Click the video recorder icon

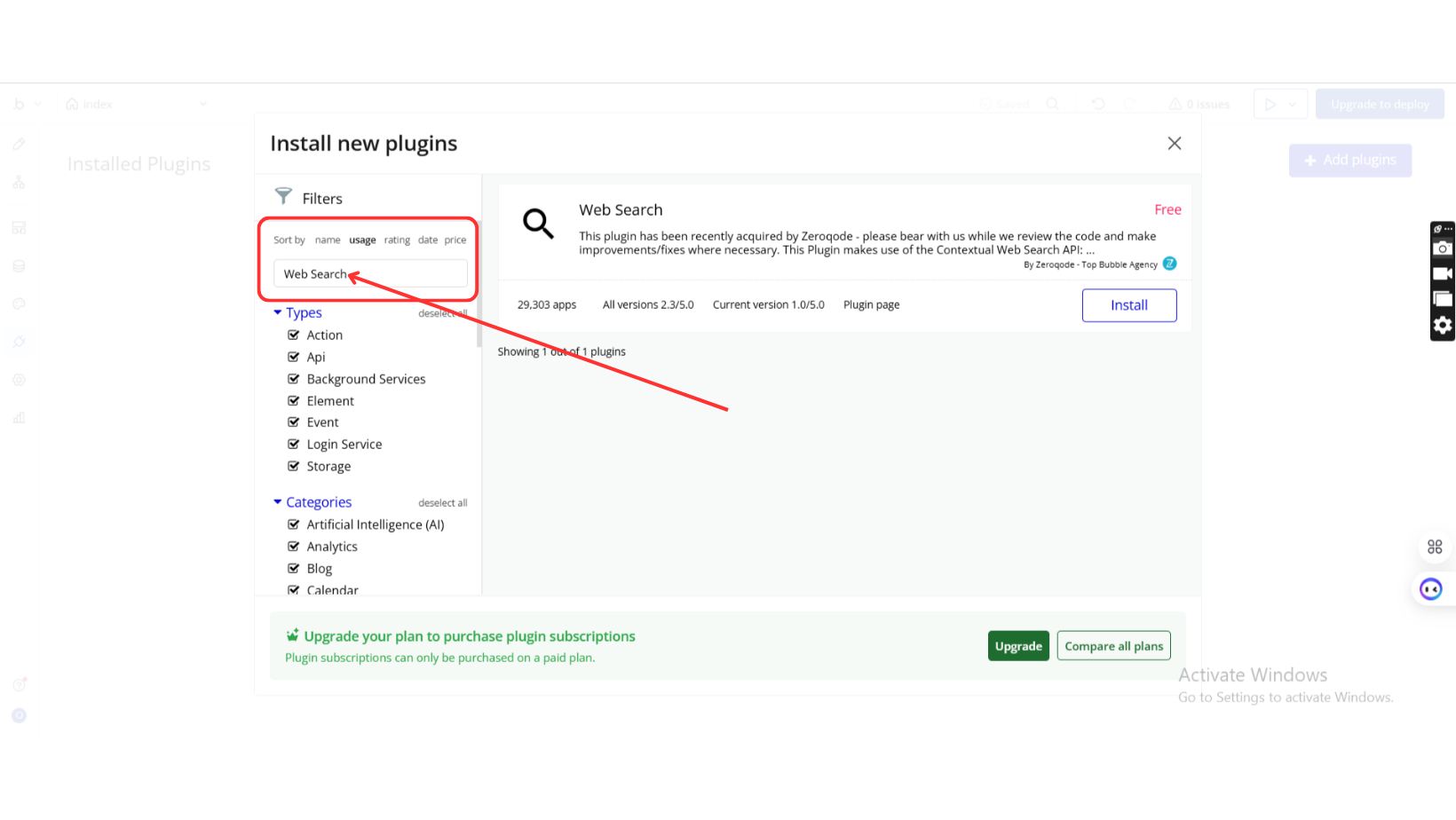(x=1443, y=273)
